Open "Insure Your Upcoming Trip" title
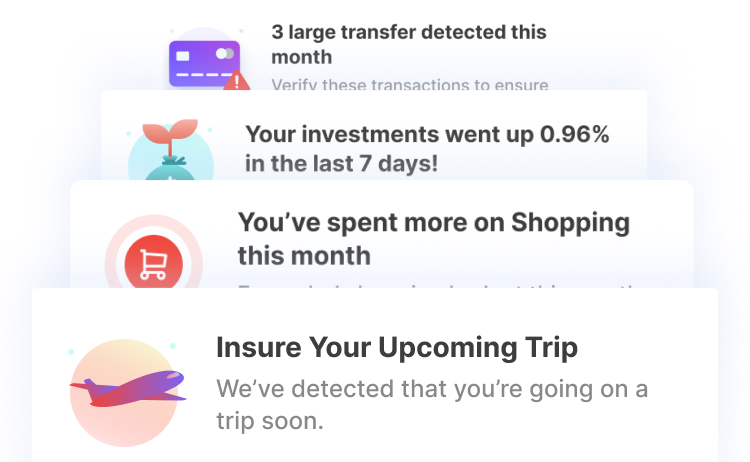 (x=397, y=347)
